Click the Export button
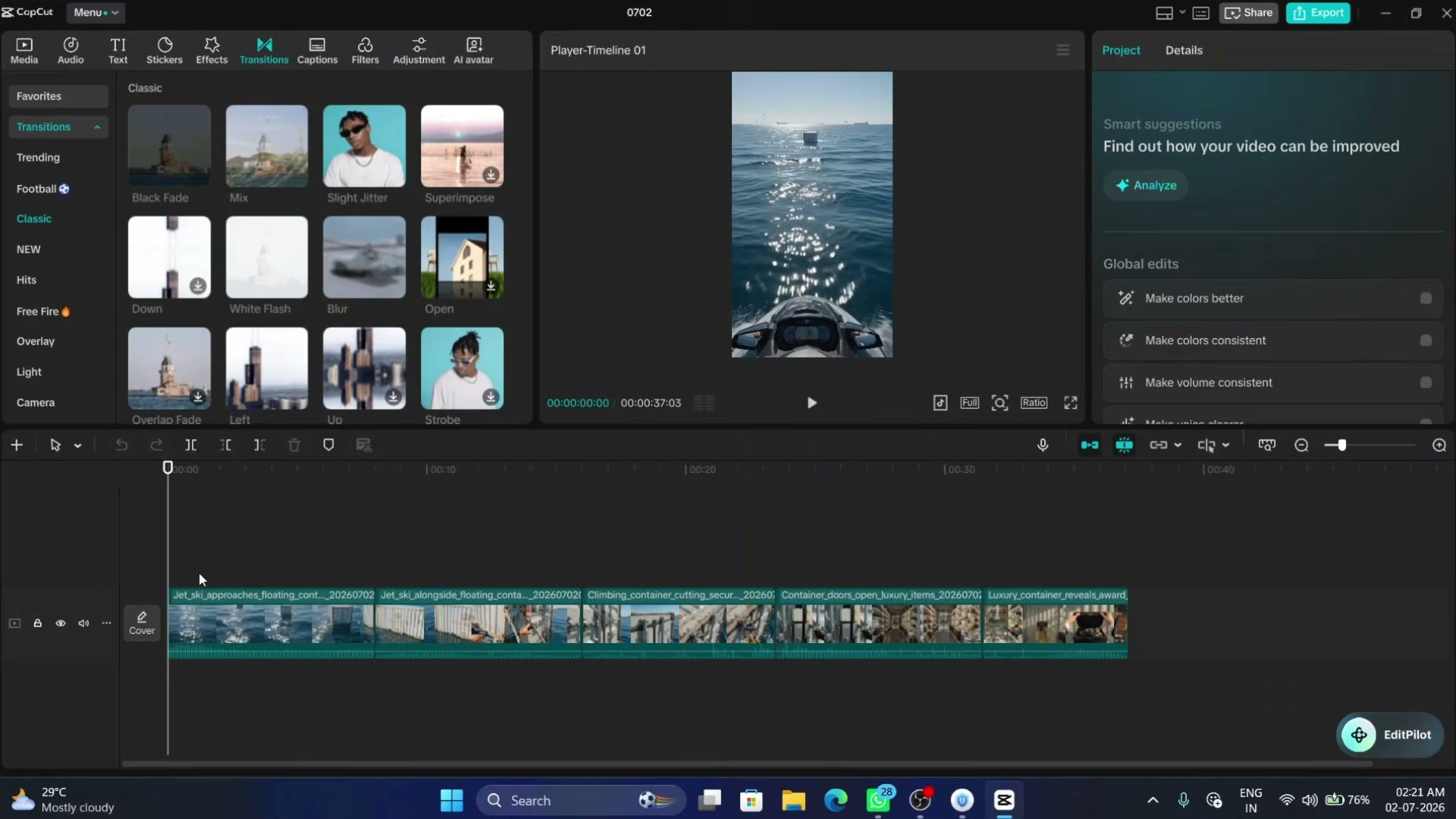 (x=1318, y=13)
